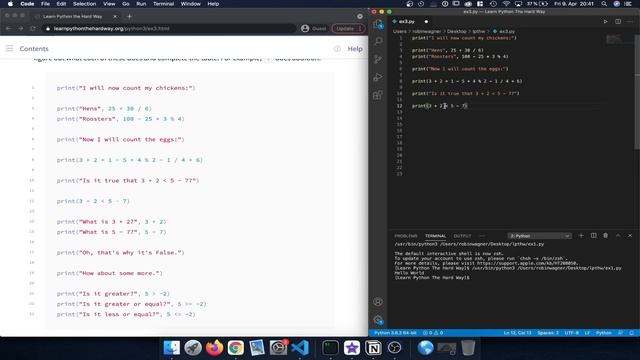Screen dimensions: 640x360
Task: Select the robinwagner breadcrumb segment
Action: click(x=427, y=31)
